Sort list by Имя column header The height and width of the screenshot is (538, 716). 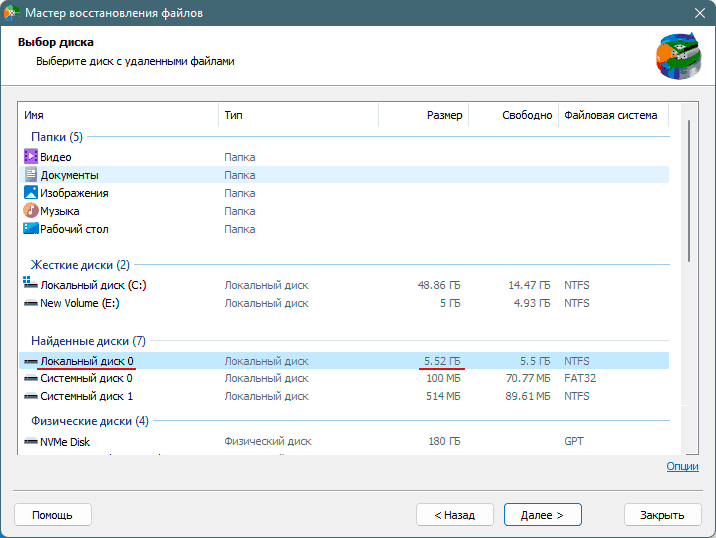[x=119, y=115]
